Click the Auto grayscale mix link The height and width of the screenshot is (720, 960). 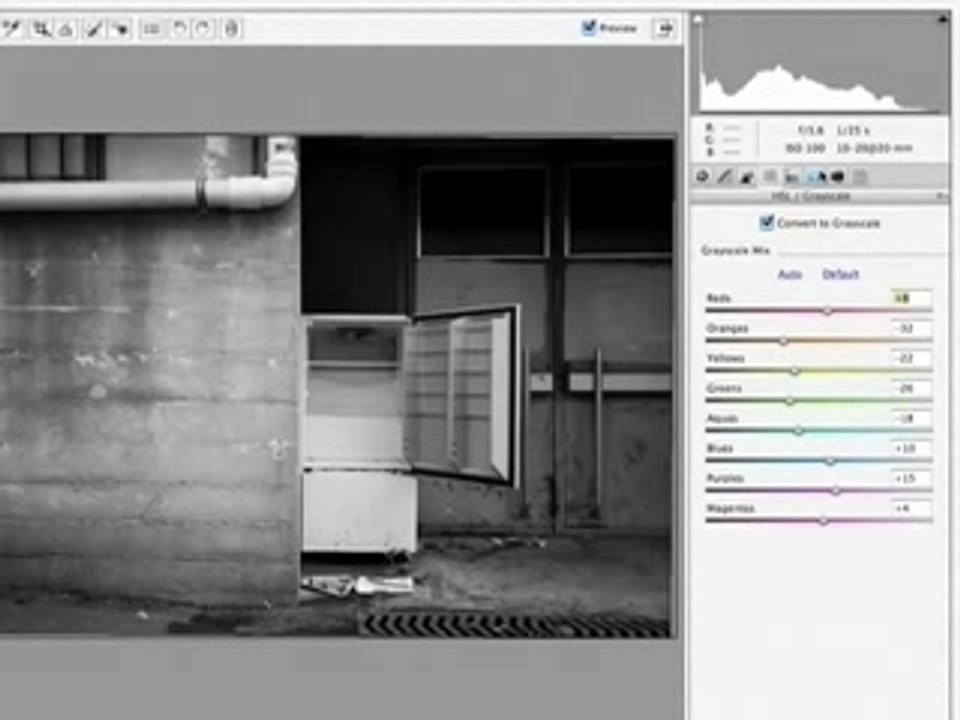(790, 274)
